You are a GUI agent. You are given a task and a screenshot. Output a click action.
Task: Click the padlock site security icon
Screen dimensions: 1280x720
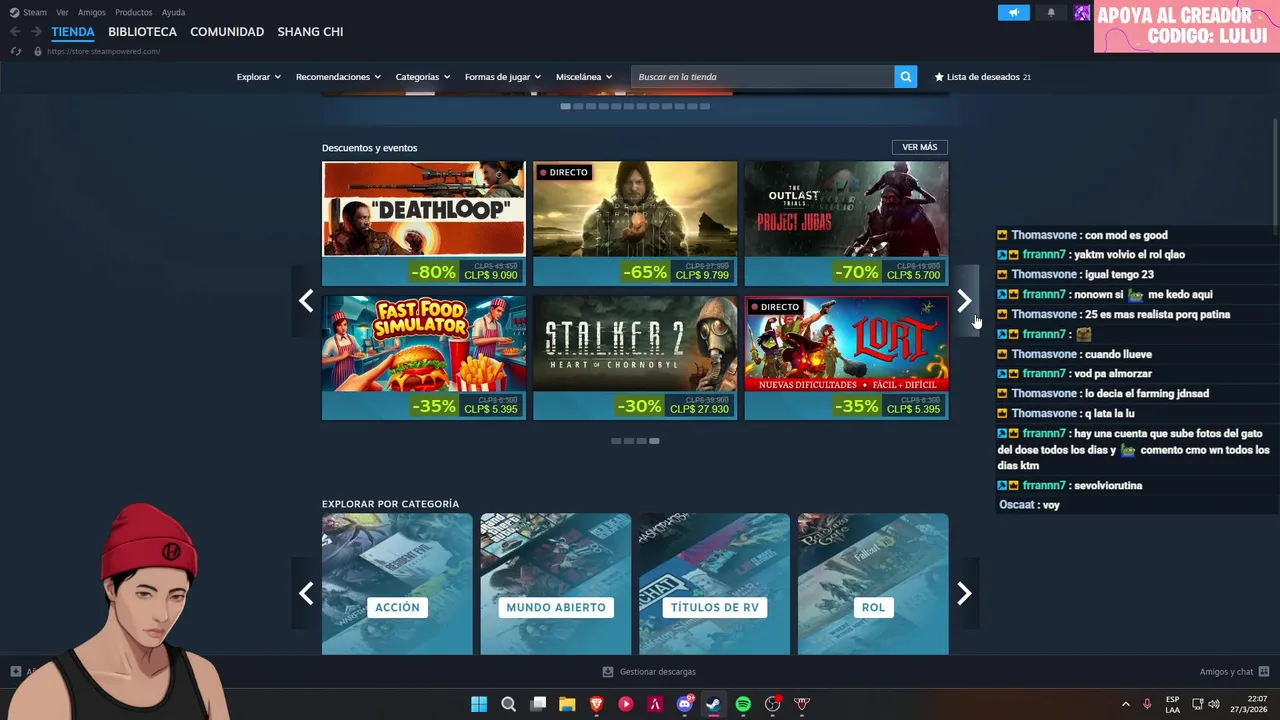pos(38,51)
